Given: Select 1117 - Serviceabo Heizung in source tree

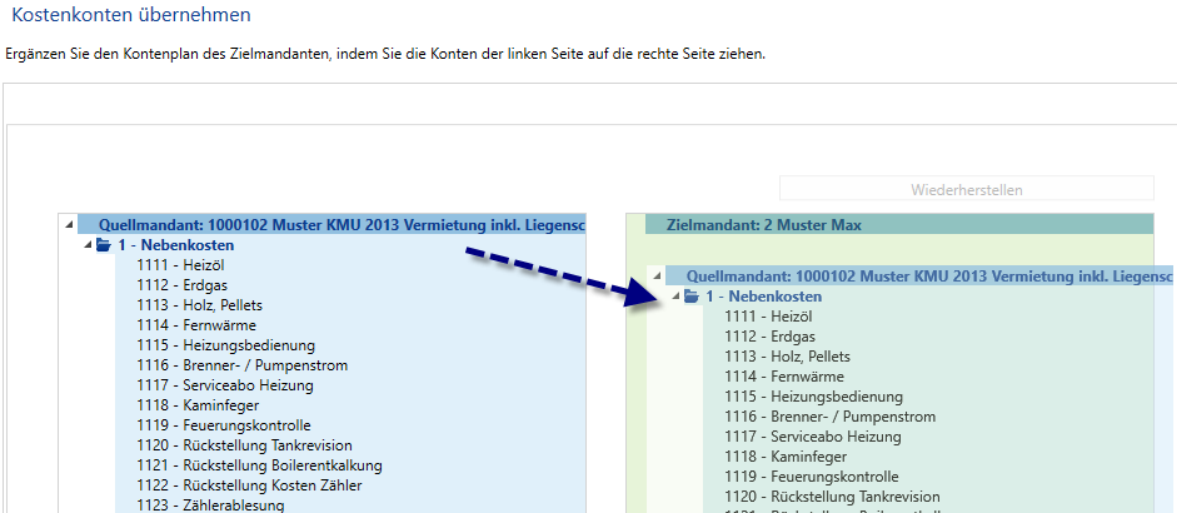Looking at the screenshot, I should pos(225,385).
